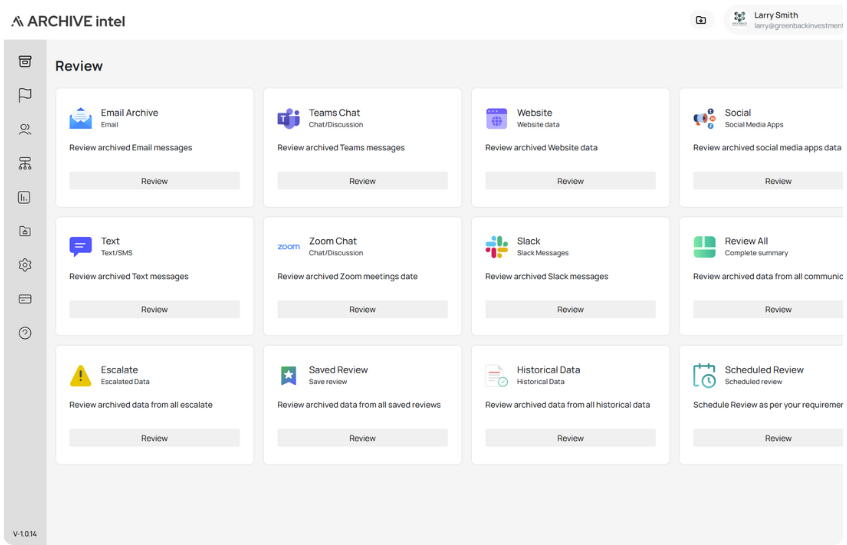Image resolution: width=847 pixels, height=545 pixels.
Task: Open the organization hierarchy icon in sidebar
Action: [x=25, y=163]
